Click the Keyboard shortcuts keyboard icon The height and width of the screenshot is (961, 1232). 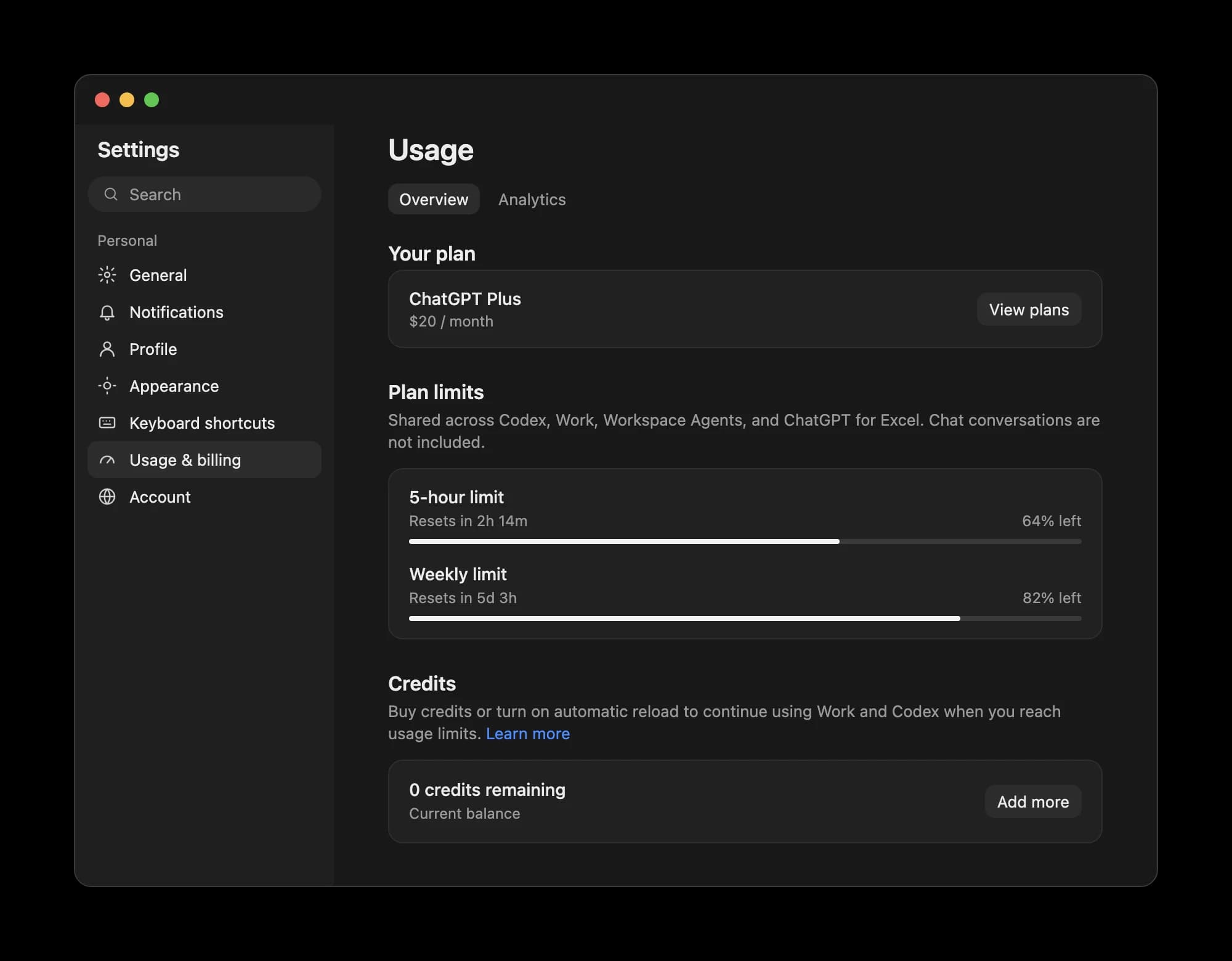pyautogui.click(x=107, y=423)
